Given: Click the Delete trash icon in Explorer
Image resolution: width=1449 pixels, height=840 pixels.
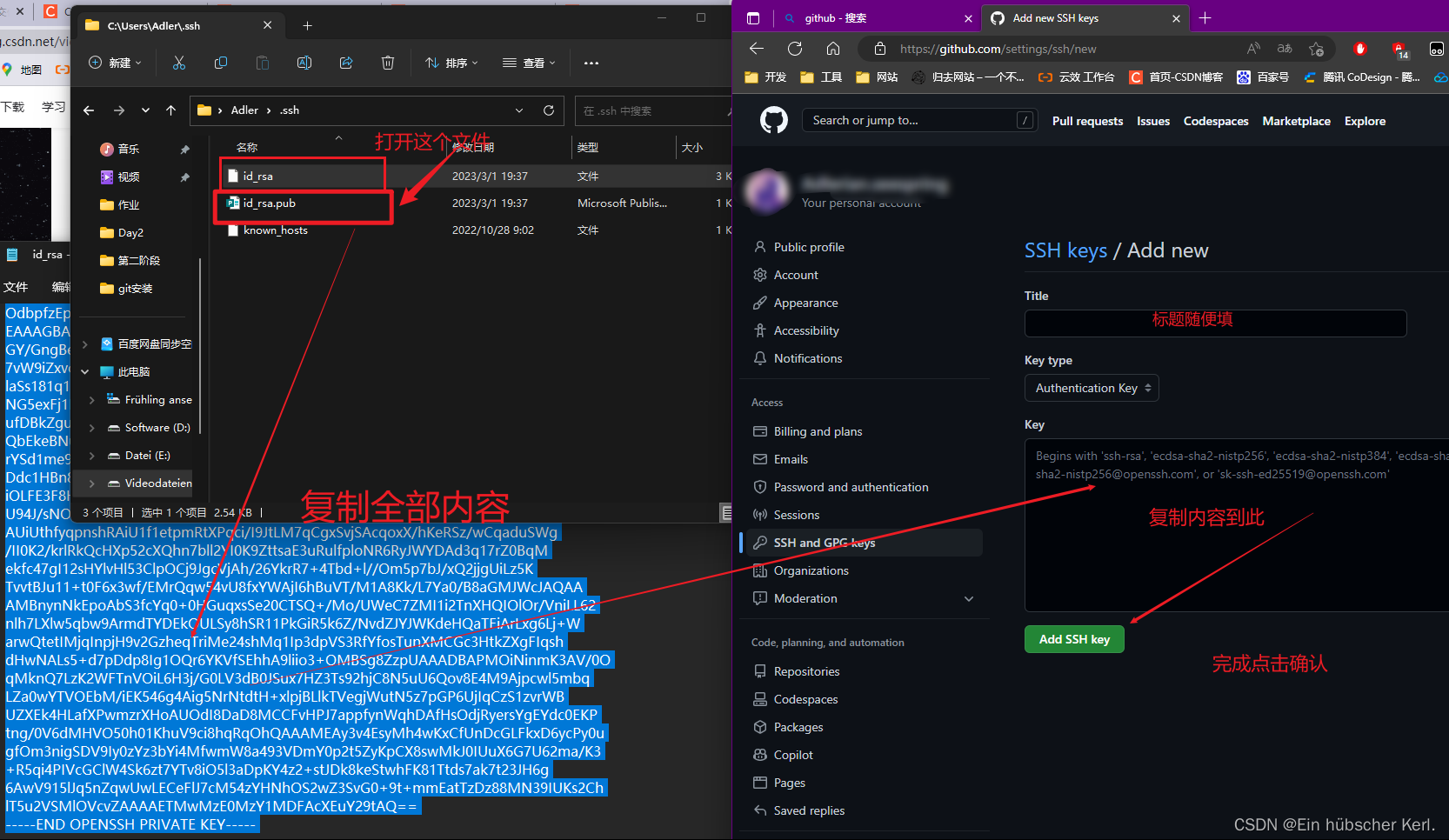Looking at the screenshot, I should point(388,63).
